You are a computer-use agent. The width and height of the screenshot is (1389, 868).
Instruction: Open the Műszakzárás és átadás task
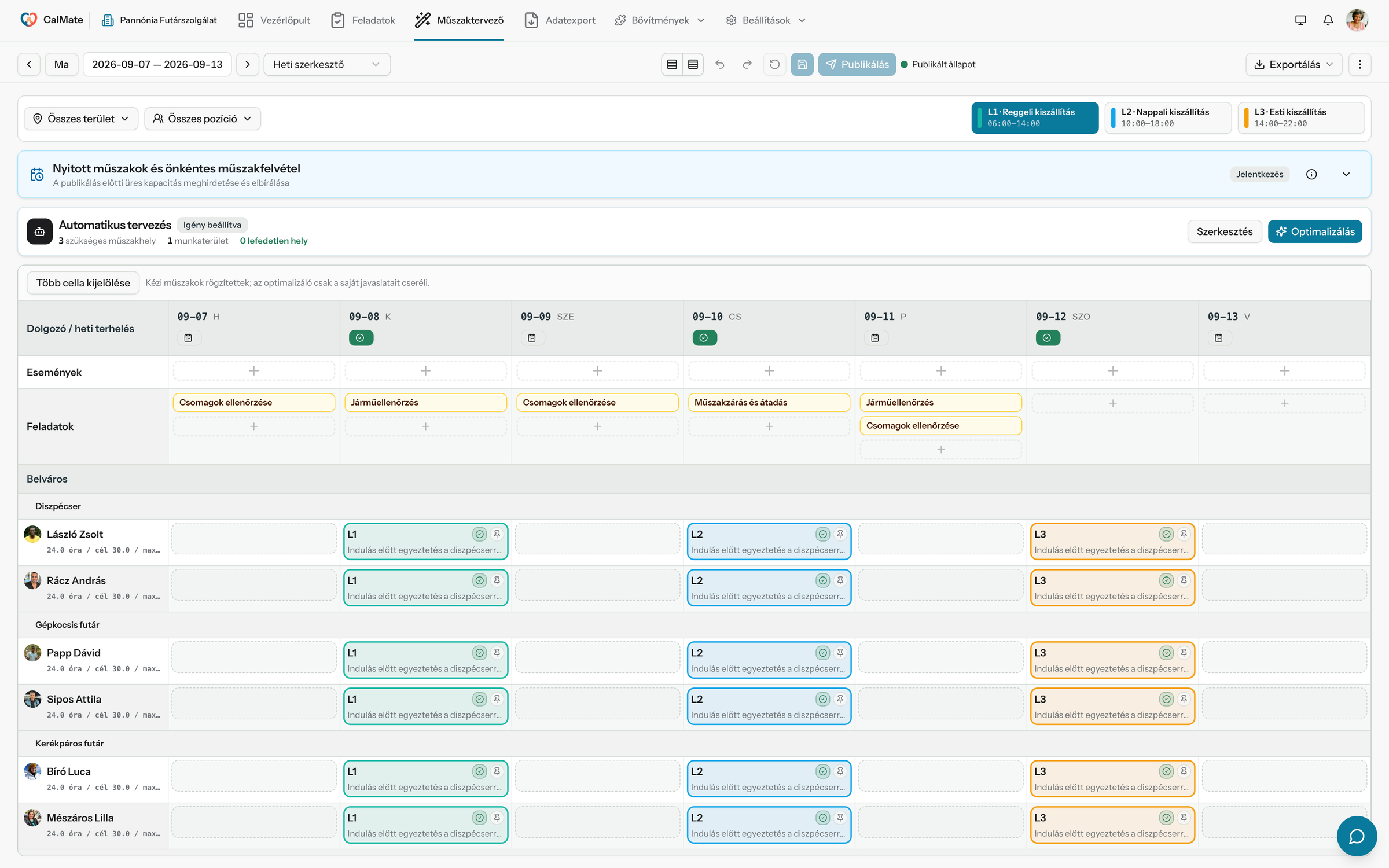coord(769,403)
